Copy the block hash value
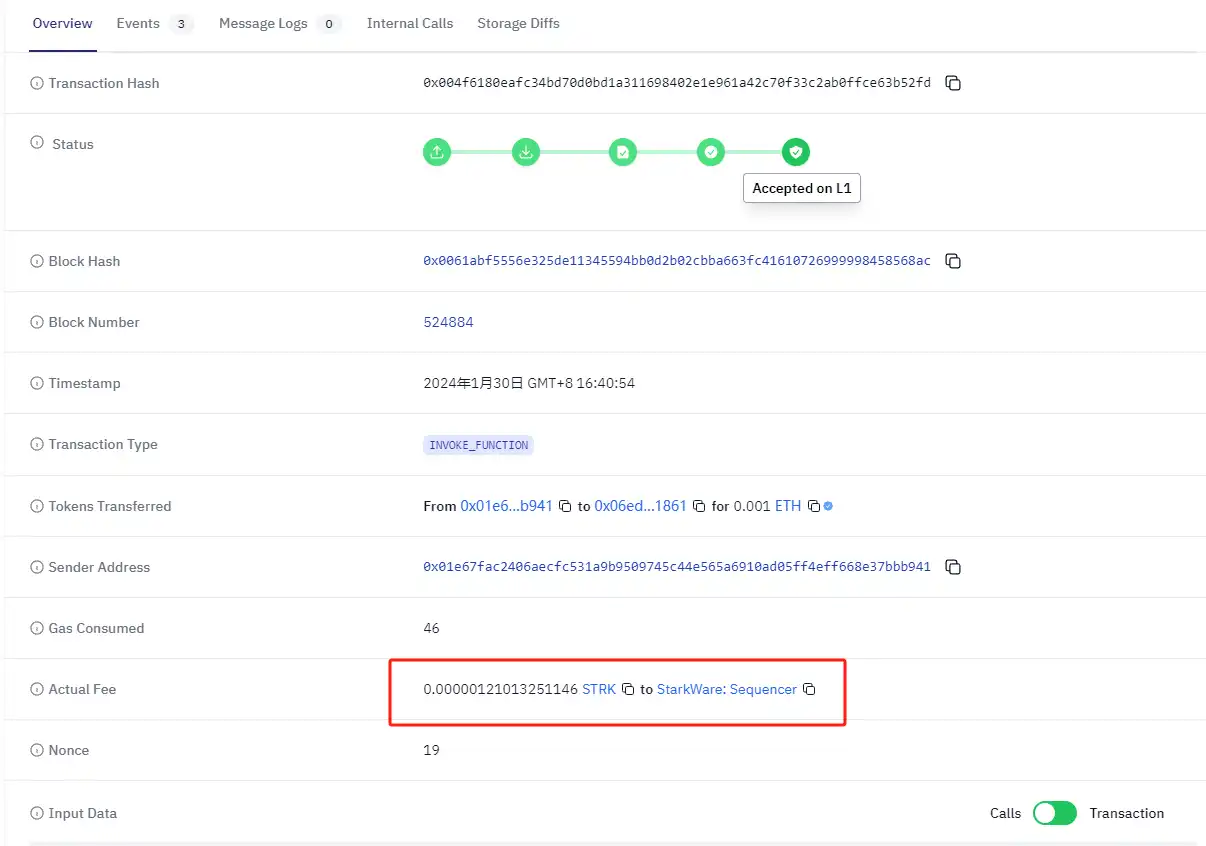 tap(953, 262)
